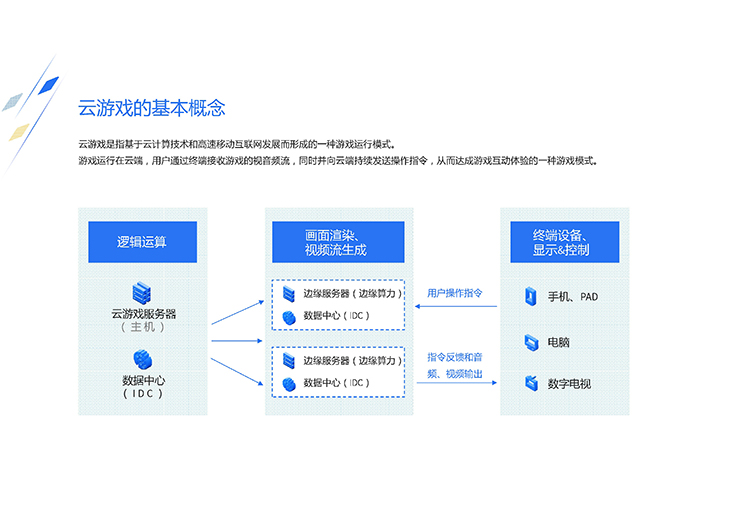Click the data center icon above 数据中心 (IDC)
This screenshot has width=736, height=520.
143,360
